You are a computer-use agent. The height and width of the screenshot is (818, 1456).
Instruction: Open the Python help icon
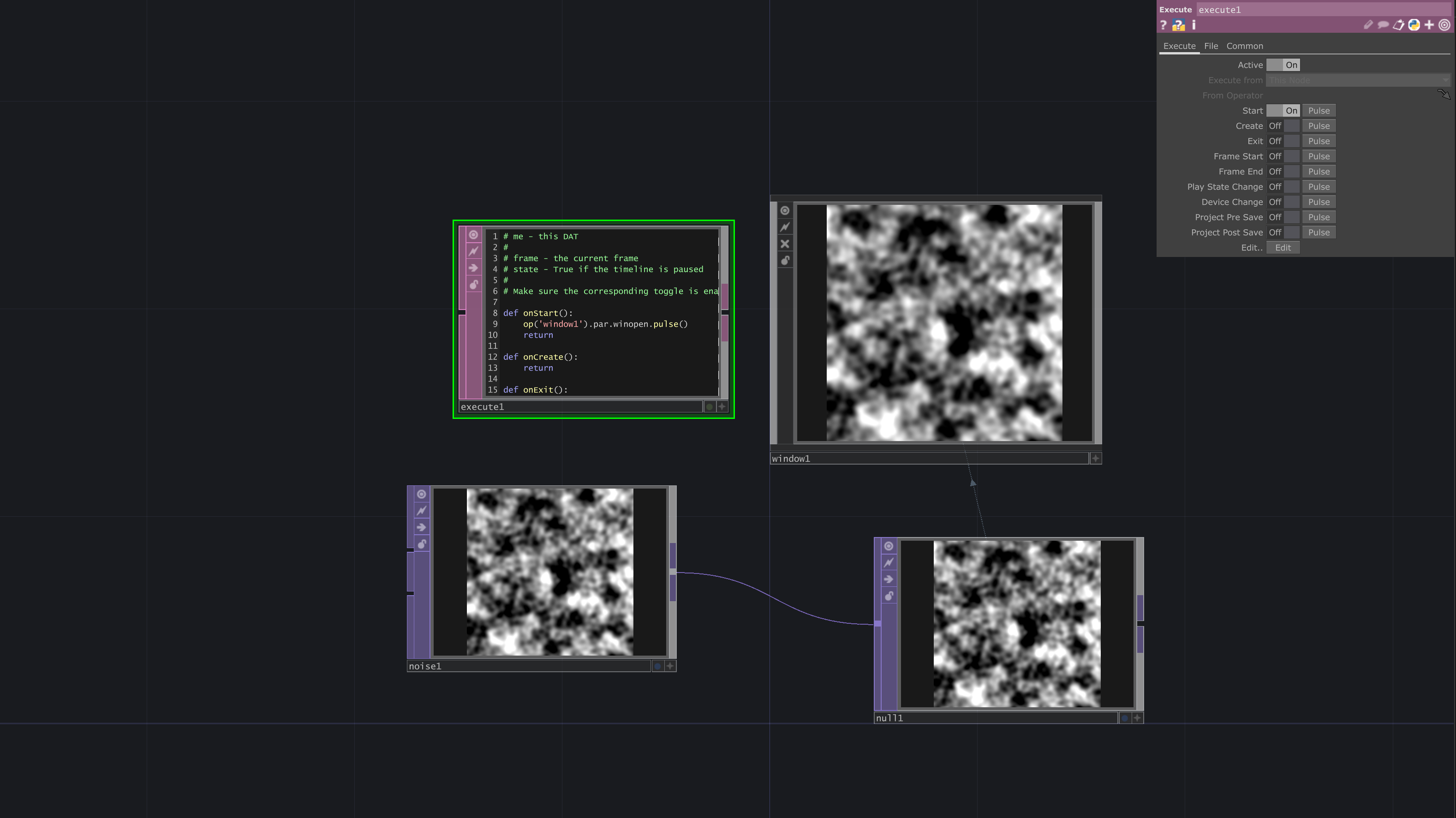click(x=1178, y=25)
